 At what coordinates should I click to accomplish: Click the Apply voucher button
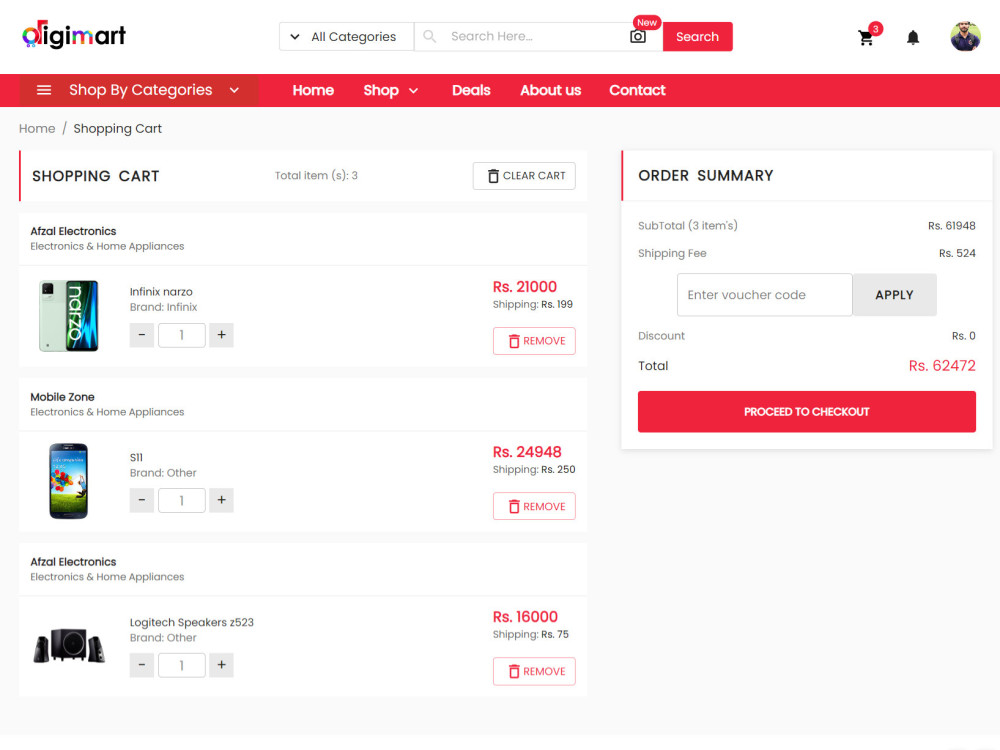point(894,295)
